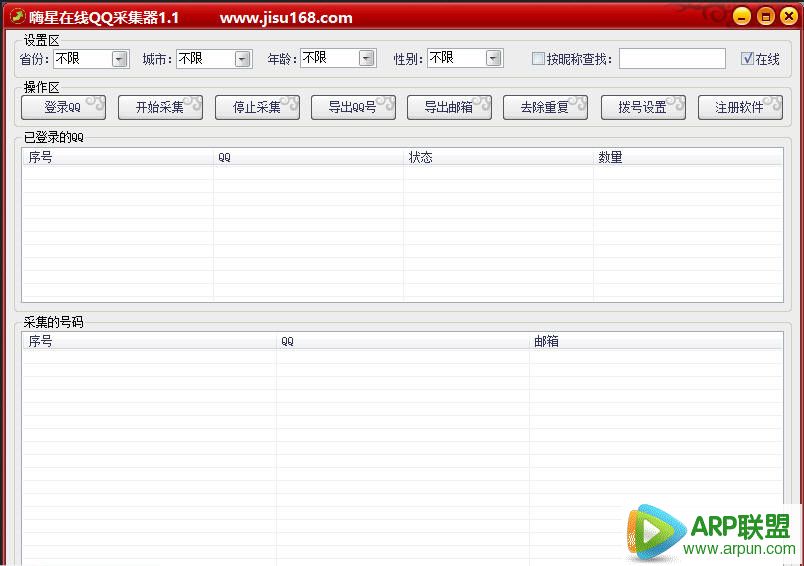The image size is (804, 566).
Task: Export emails using 导出邮箱 button
Action: [x=449, y=107]
